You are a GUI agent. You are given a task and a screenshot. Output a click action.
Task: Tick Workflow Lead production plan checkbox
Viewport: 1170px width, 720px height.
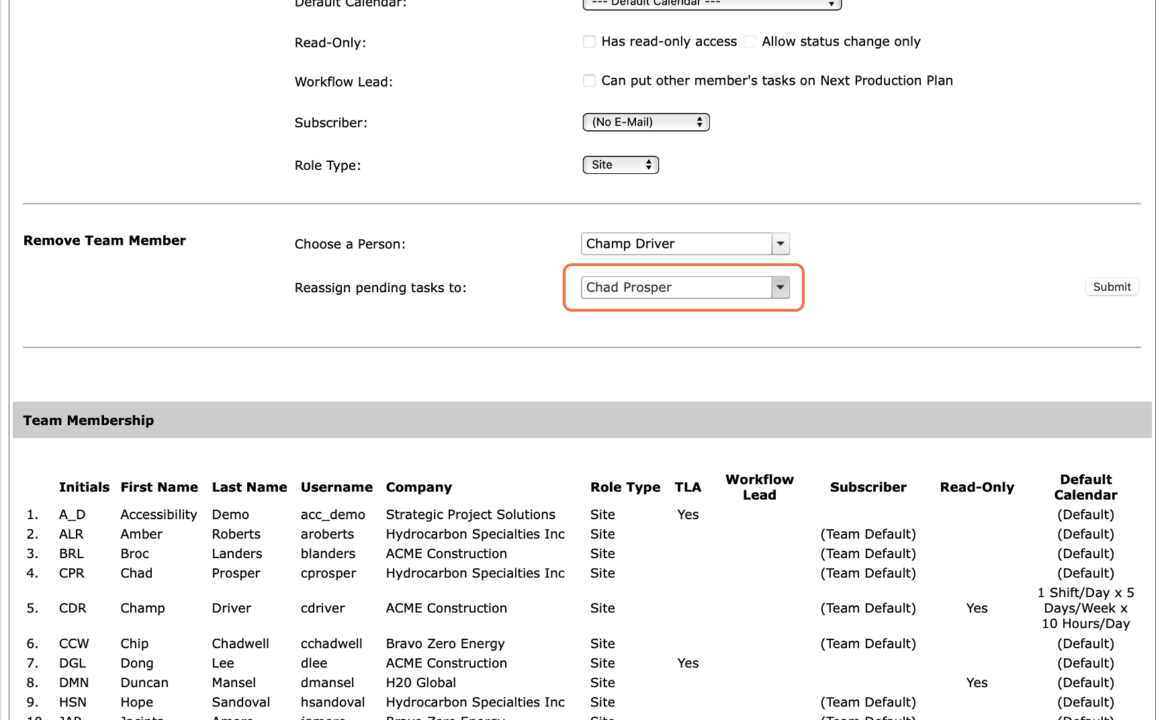[589, 81]
